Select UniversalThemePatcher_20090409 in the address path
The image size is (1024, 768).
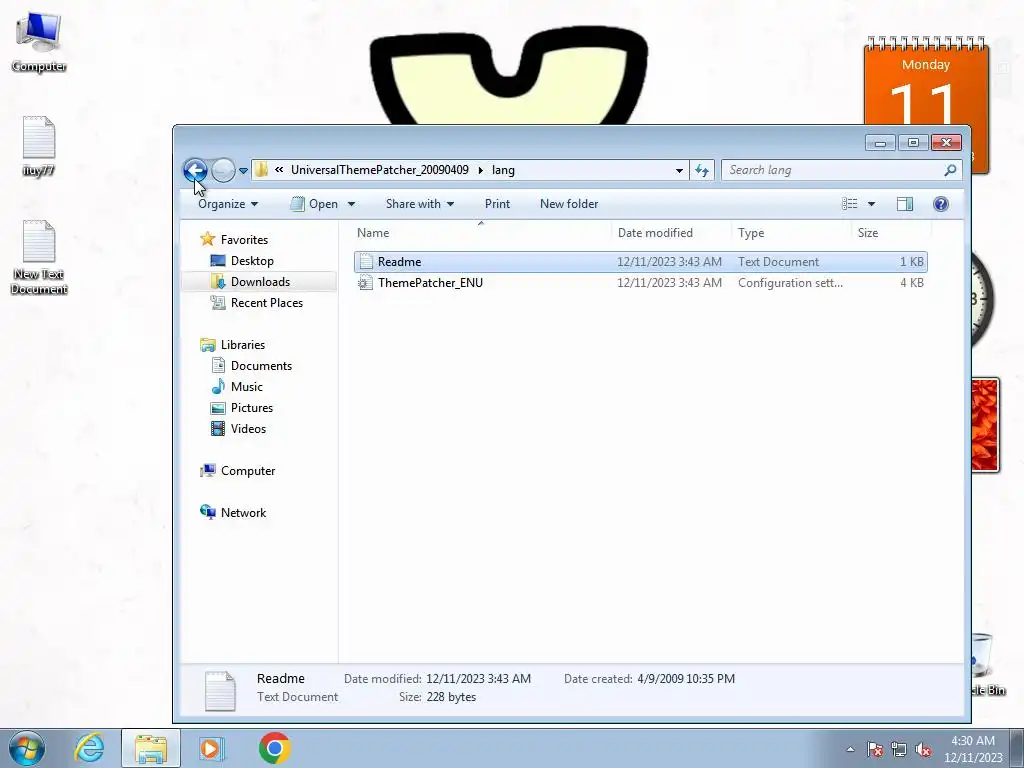(x=379, y=170)
